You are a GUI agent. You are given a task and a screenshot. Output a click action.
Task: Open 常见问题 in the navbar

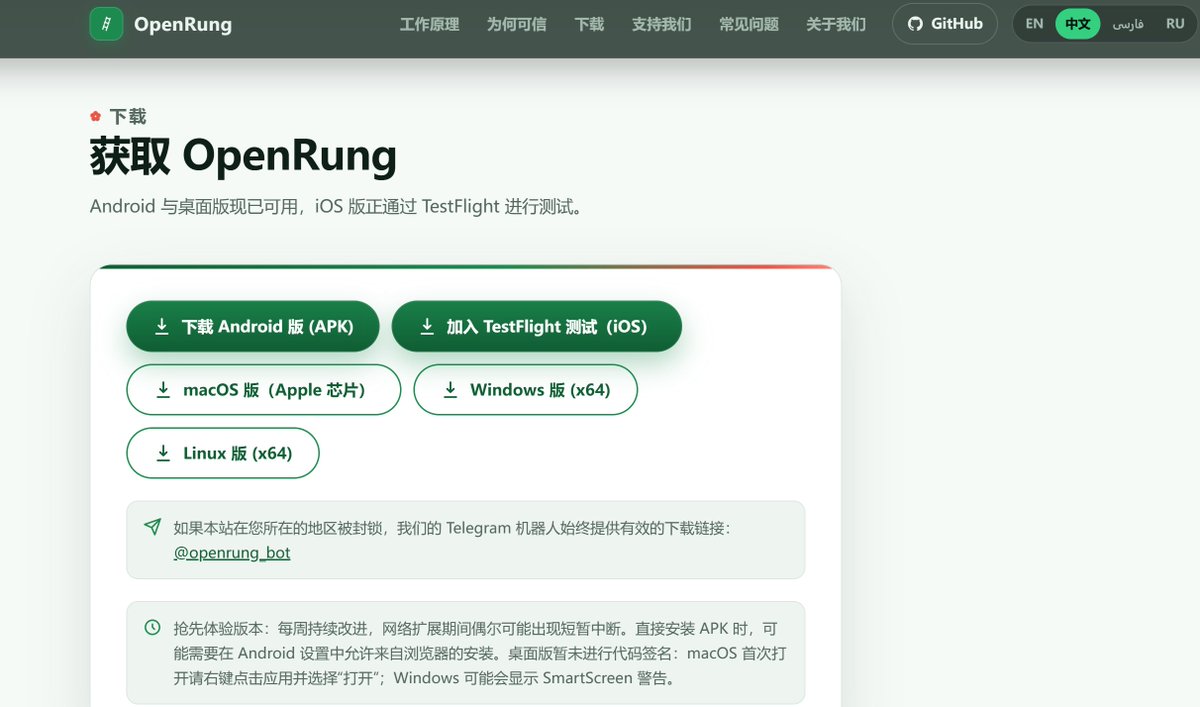click(748, 24)
